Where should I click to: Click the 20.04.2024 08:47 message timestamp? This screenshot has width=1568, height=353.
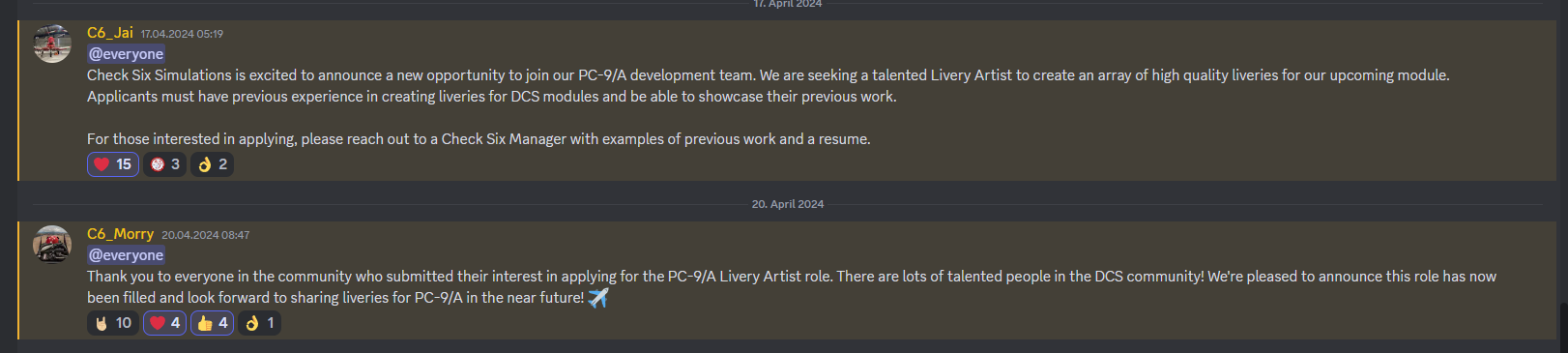205,235
